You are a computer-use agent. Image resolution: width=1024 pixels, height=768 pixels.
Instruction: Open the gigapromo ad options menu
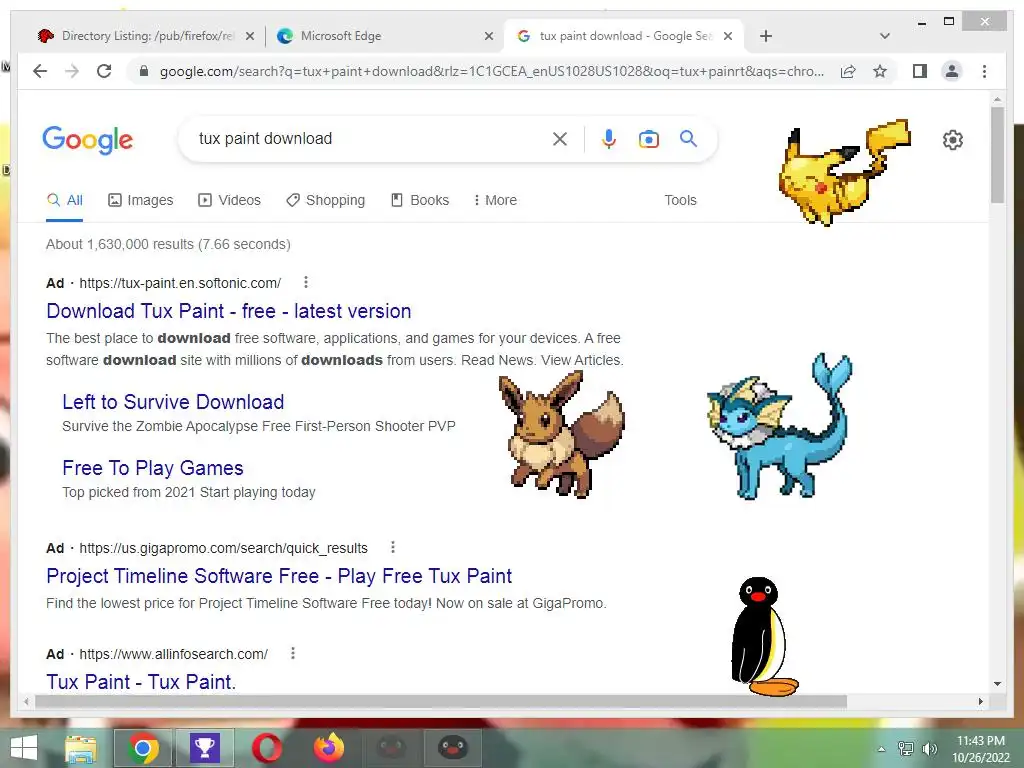[392, 547]
